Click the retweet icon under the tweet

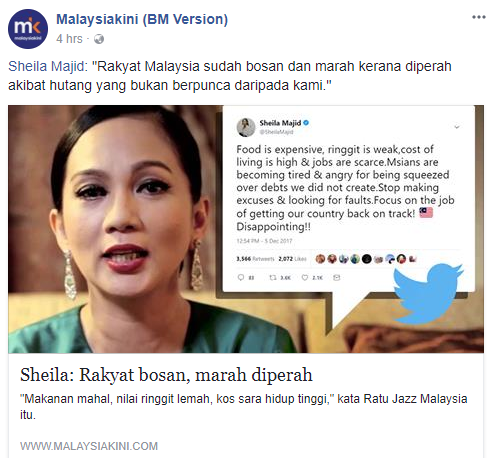273,277
